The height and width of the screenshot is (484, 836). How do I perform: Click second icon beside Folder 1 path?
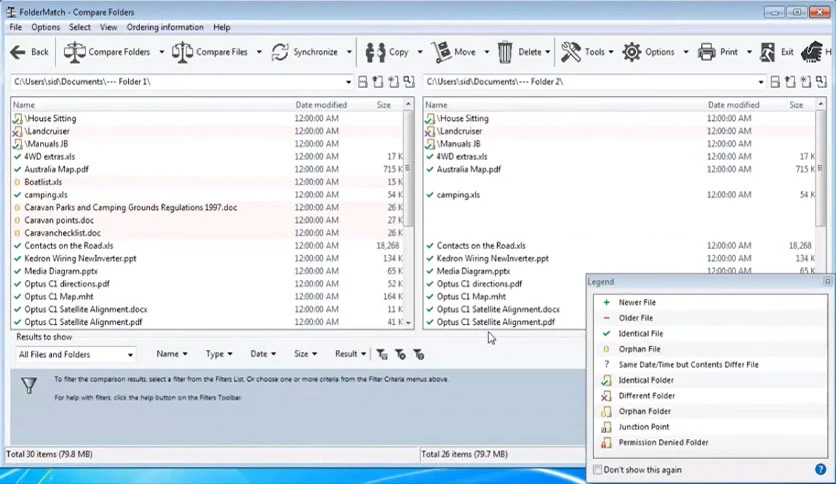click(377, 82)
